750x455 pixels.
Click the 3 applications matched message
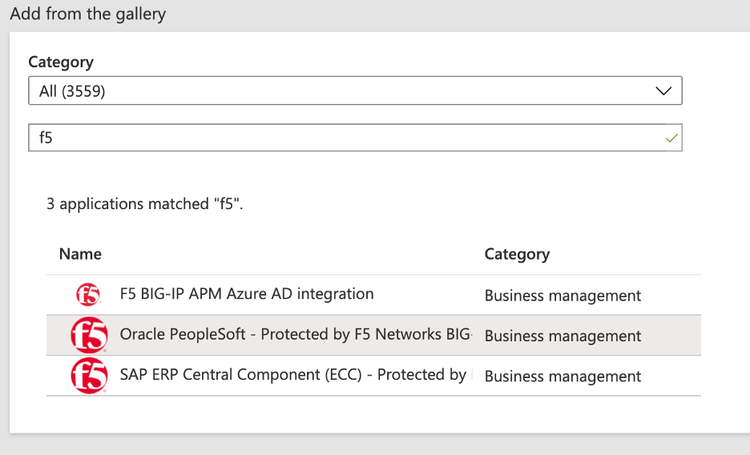pos(145,204)
